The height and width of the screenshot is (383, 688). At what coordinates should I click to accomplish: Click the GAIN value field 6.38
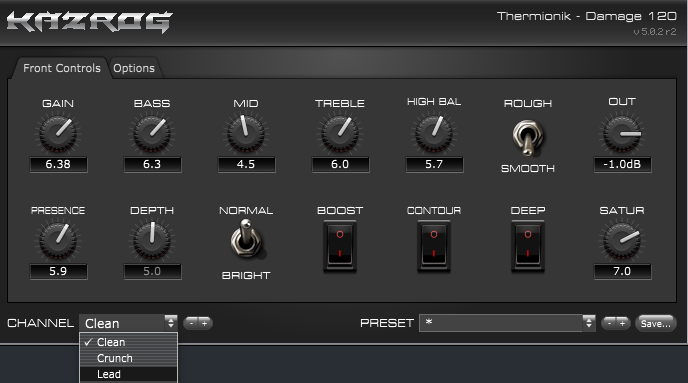58,164
